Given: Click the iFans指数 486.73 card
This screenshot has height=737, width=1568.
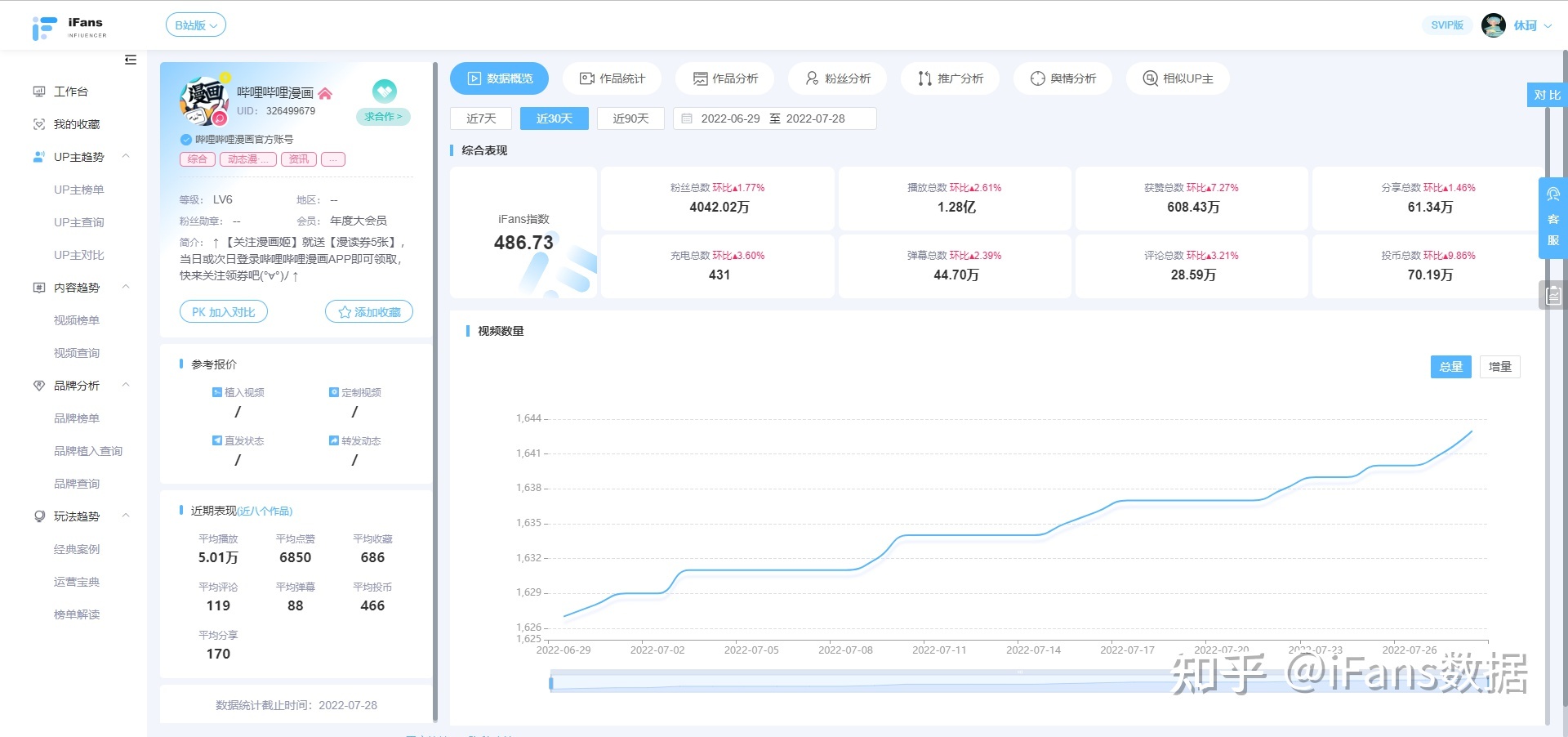Looking at the screenshot, I should coord(523,233).
